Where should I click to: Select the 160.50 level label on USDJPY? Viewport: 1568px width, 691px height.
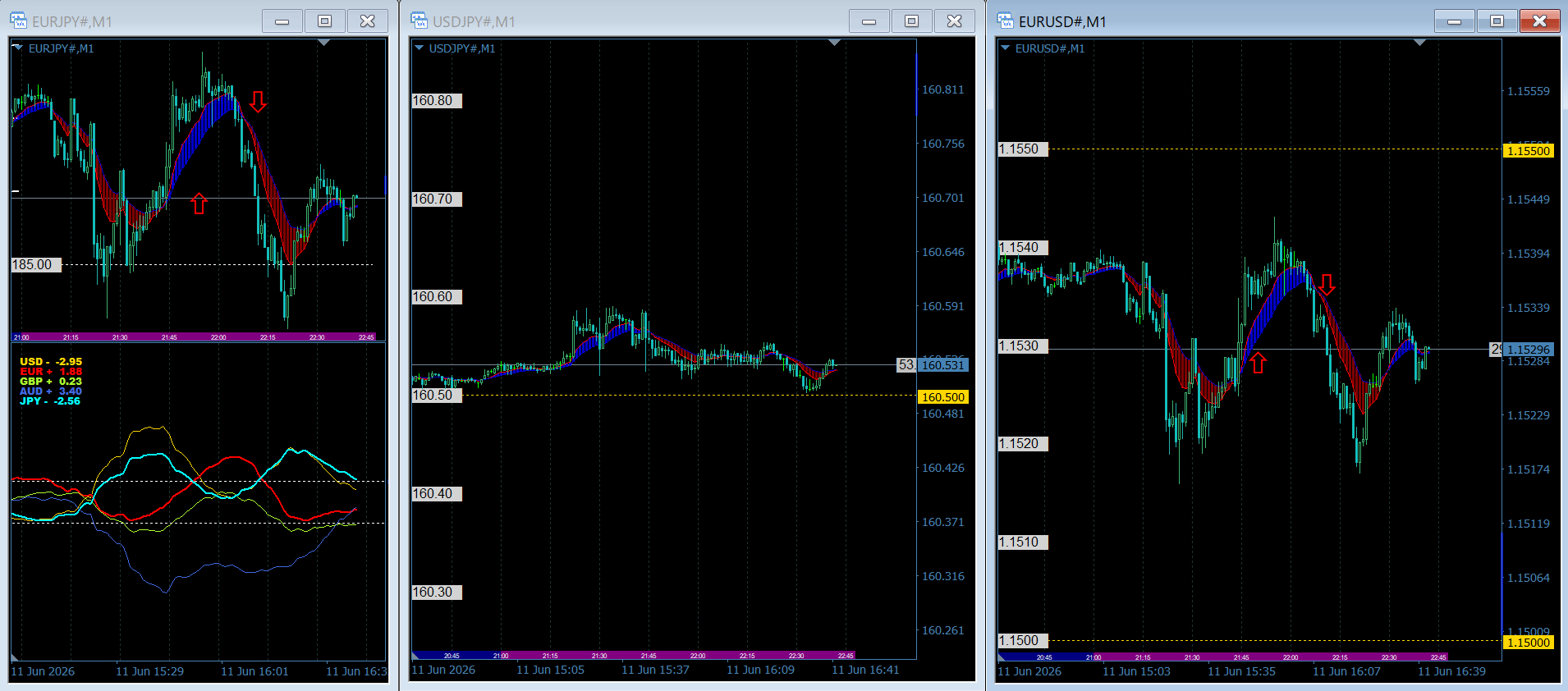(x=437, y=396)
